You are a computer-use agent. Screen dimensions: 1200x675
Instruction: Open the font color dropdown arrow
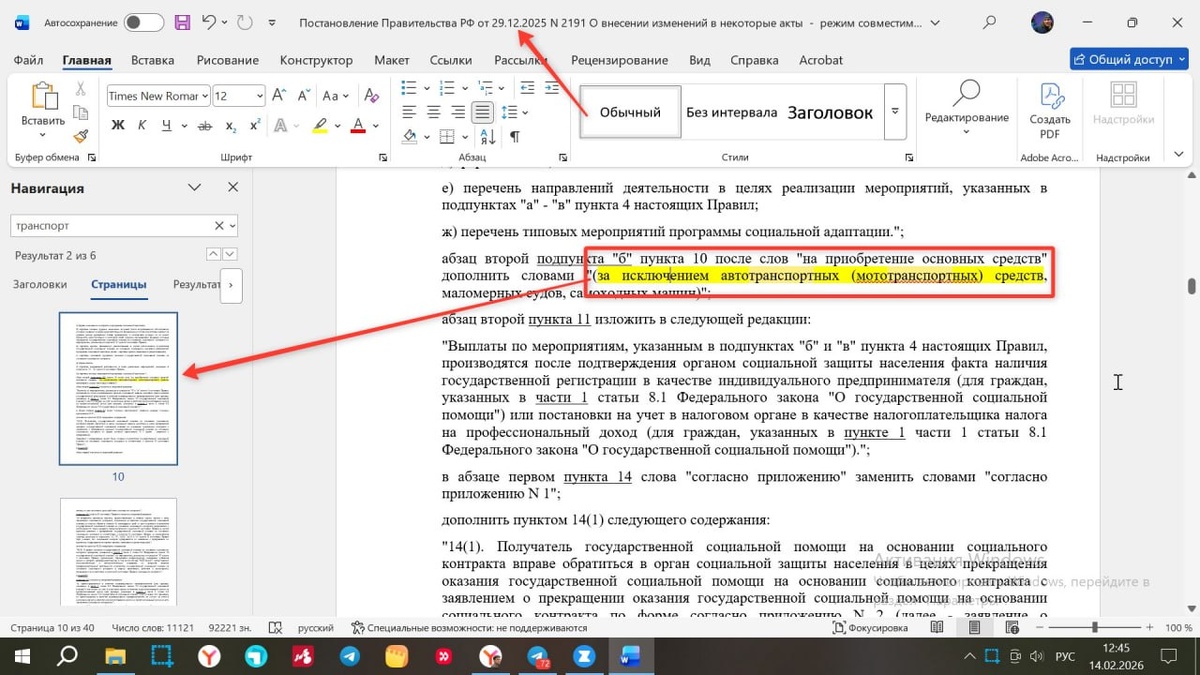click(374, 126)
